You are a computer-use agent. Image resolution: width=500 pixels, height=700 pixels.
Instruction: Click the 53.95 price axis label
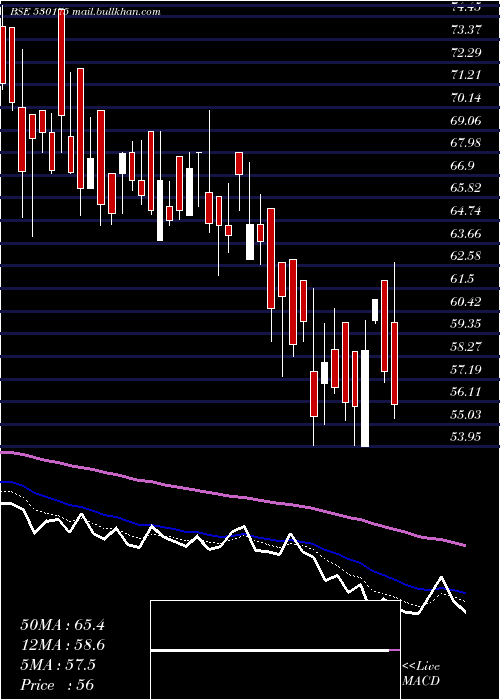coord(466,437)
